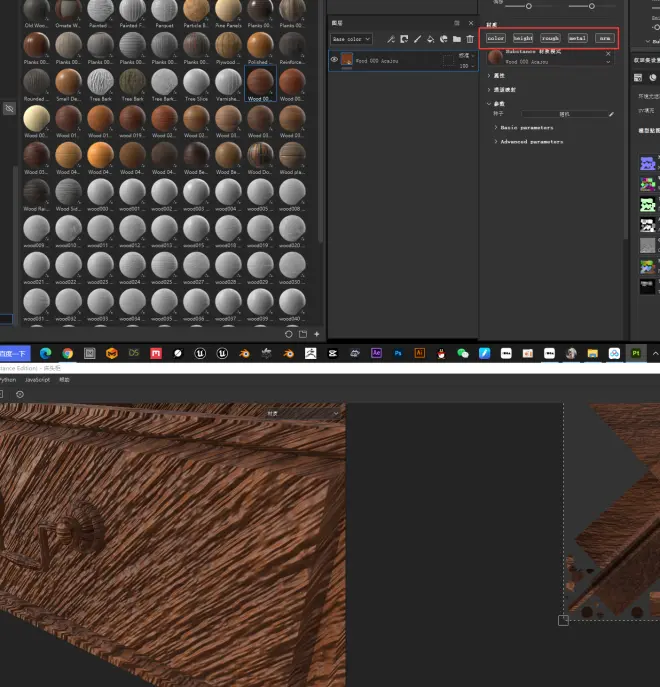Image resolution: width=660 pixels, height=687 pixels.
Task: Click the UV selection corner handle square
Action: point(563,620)
